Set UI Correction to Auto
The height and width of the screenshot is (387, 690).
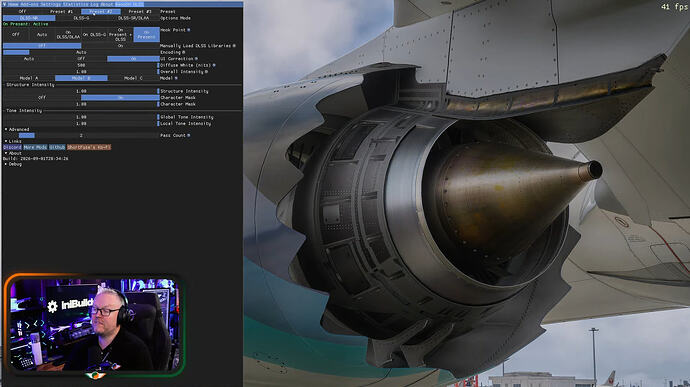point(29,59)
